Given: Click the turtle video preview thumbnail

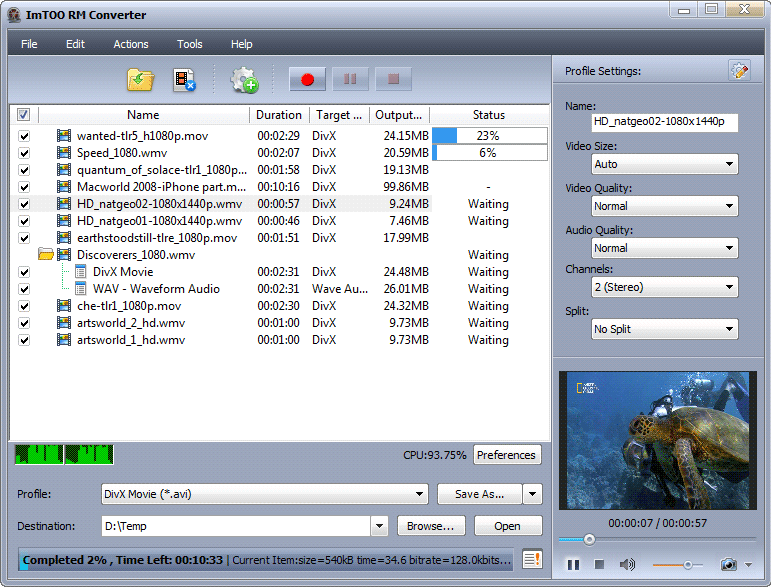Looking at the screenshot, I should (x=657, y=440).
